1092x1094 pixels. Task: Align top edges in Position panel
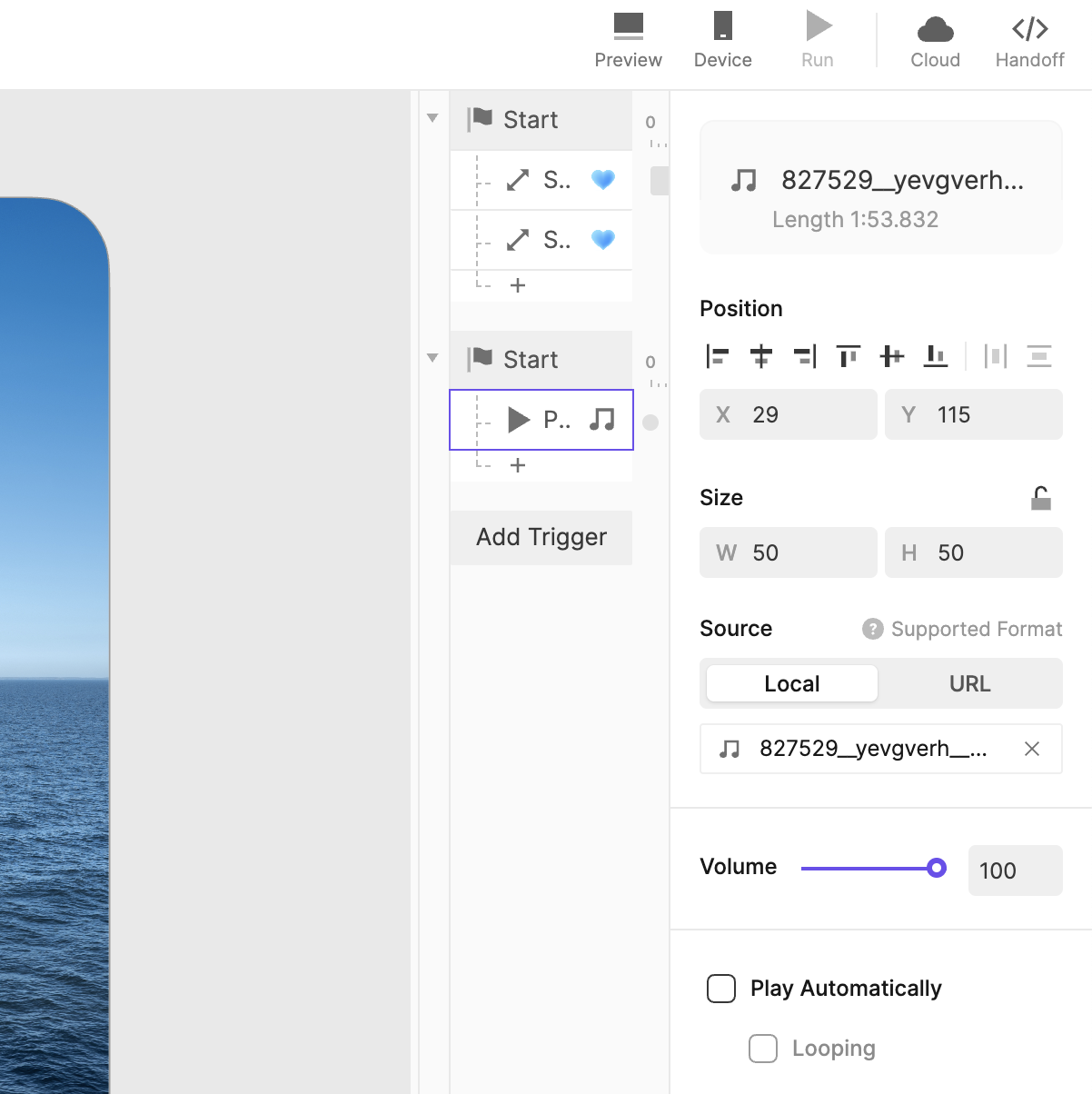pyautogui.click(x=849, y=356)
